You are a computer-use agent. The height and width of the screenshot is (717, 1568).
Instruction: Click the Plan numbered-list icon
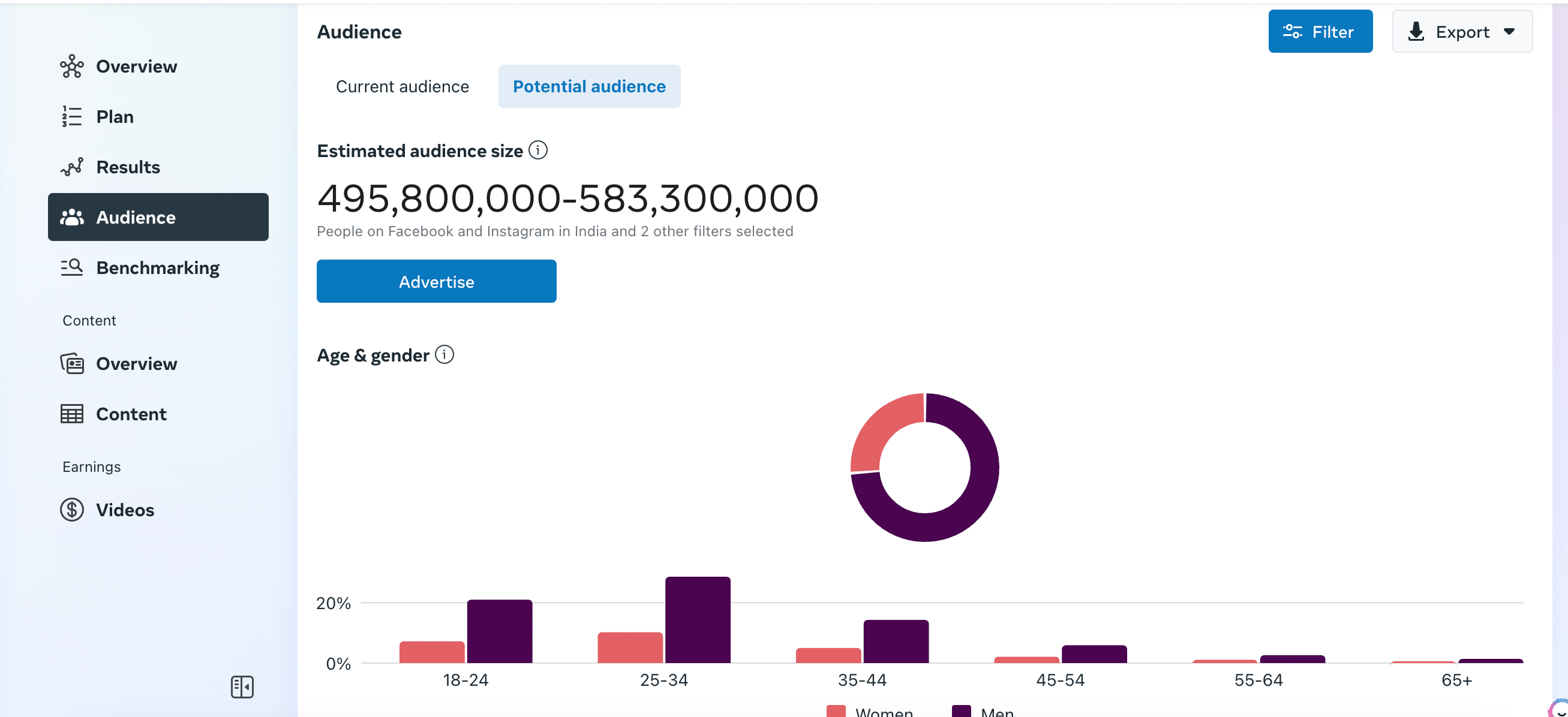tap(72, 117)
